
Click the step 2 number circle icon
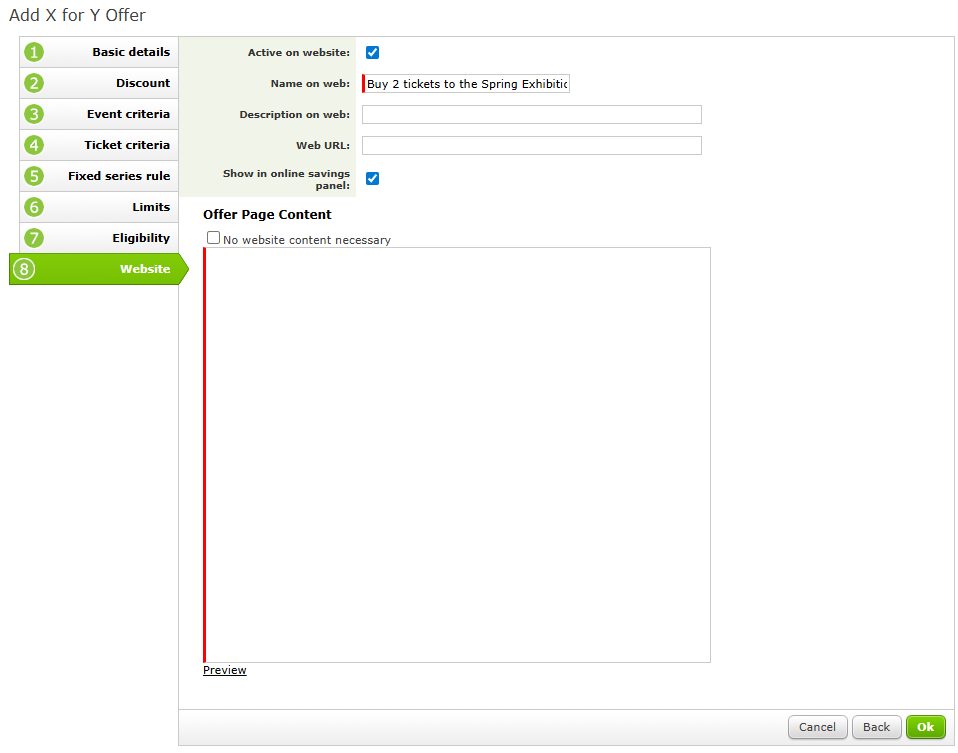pos(34,83)
